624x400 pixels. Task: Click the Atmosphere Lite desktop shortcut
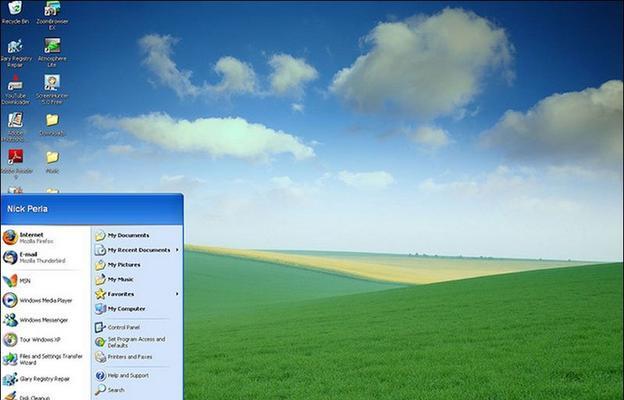[x=52, y=53]
